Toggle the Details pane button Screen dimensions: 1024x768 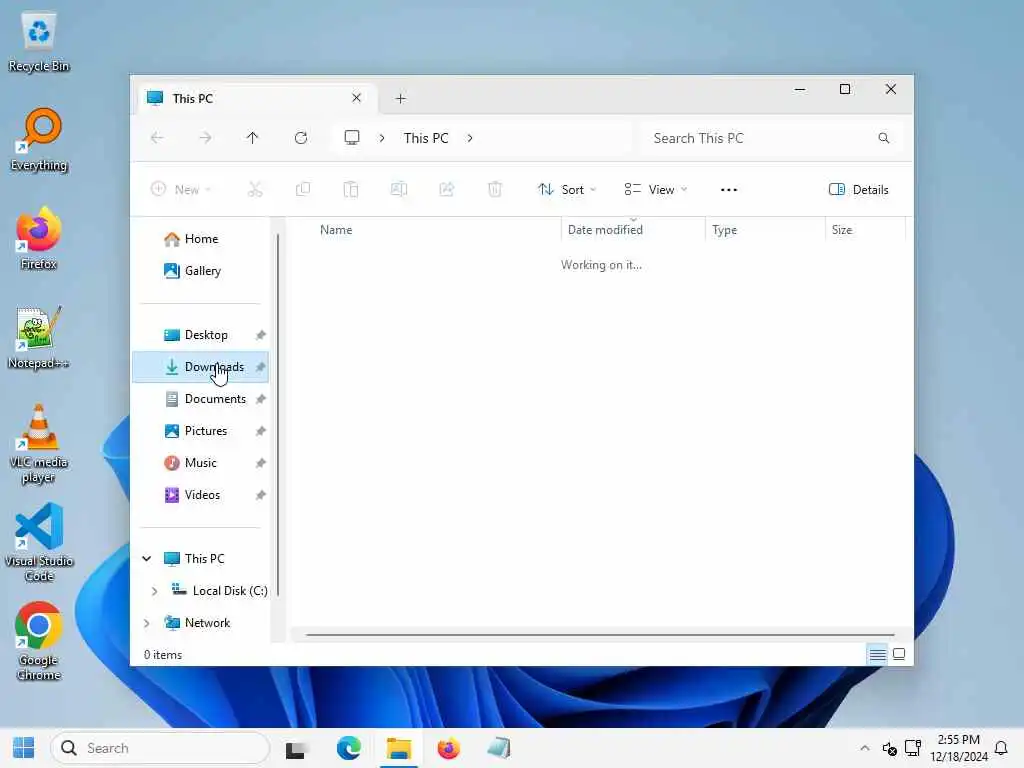click(859, 189)
